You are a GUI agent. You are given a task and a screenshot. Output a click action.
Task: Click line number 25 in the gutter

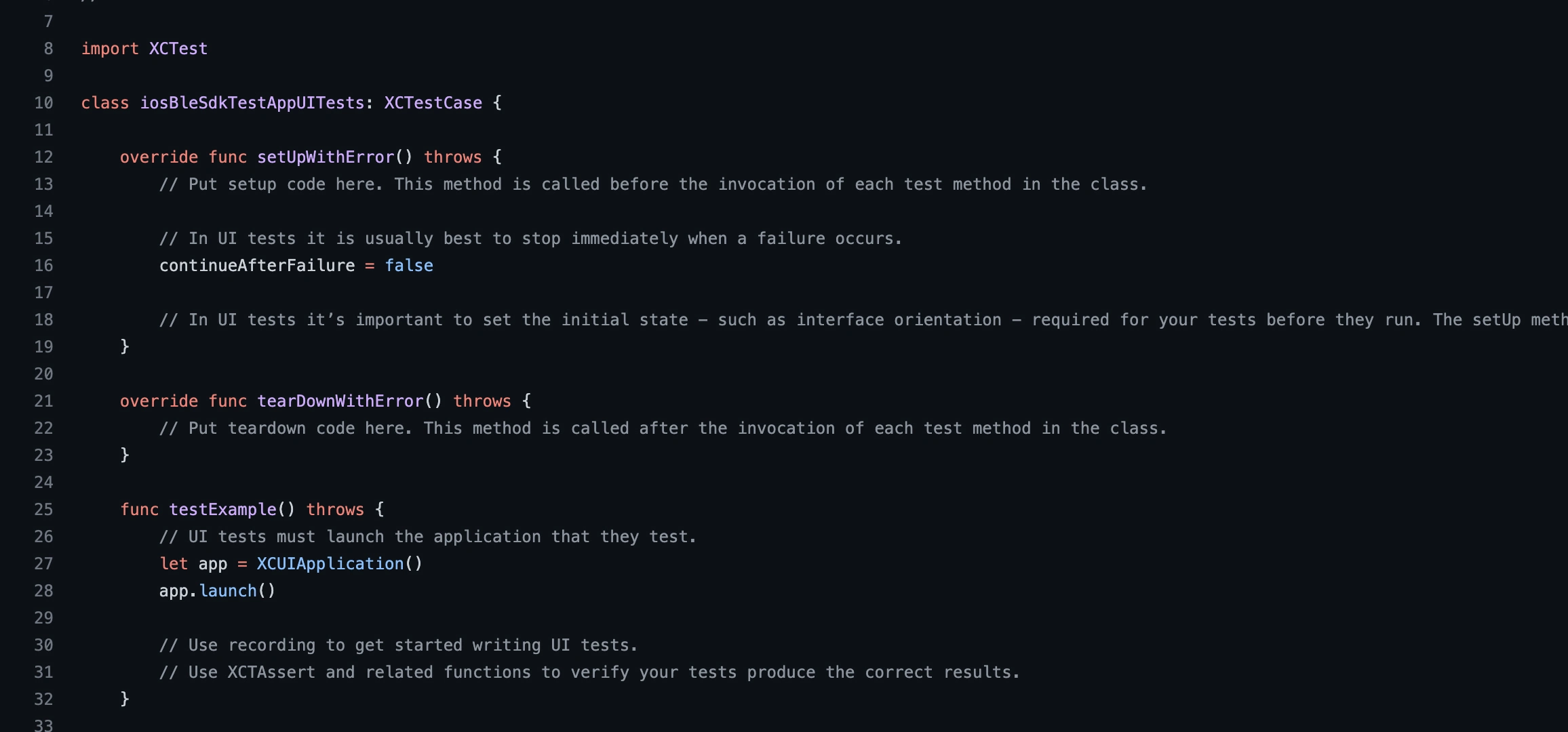43,510
